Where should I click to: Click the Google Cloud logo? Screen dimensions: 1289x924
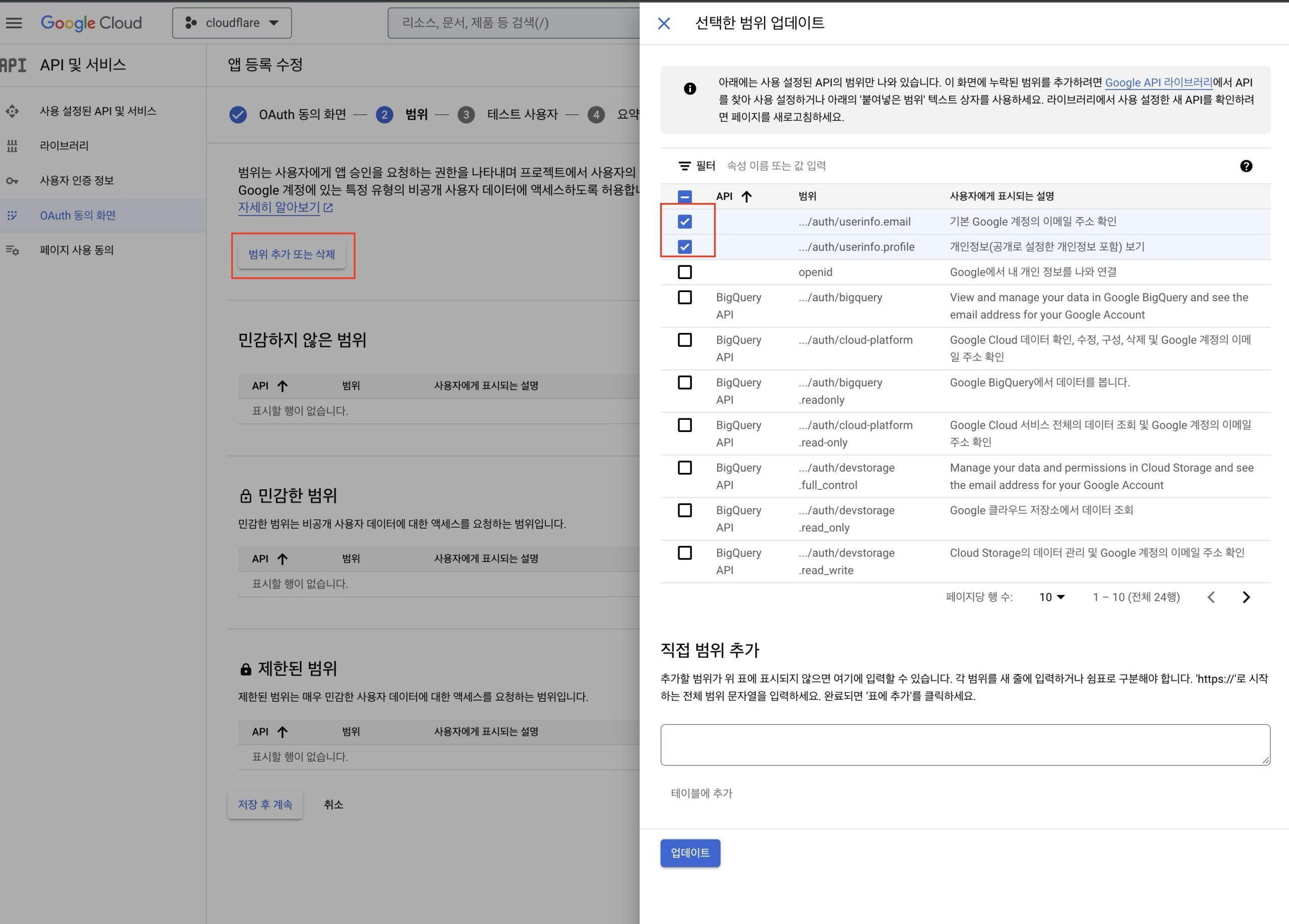tap(92, 23)
